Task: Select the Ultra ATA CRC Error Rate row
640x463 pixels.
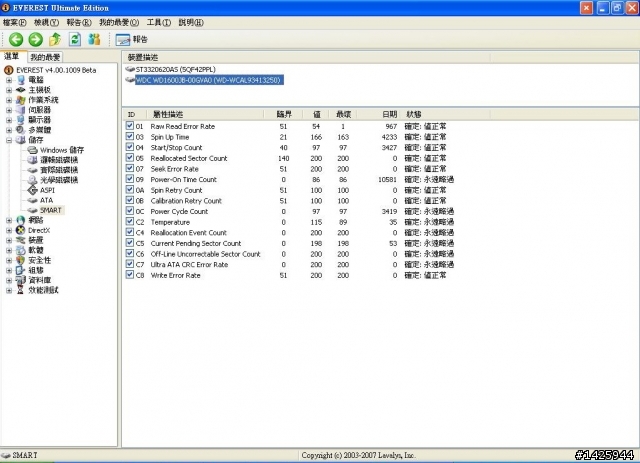Action: pos(290,265)
